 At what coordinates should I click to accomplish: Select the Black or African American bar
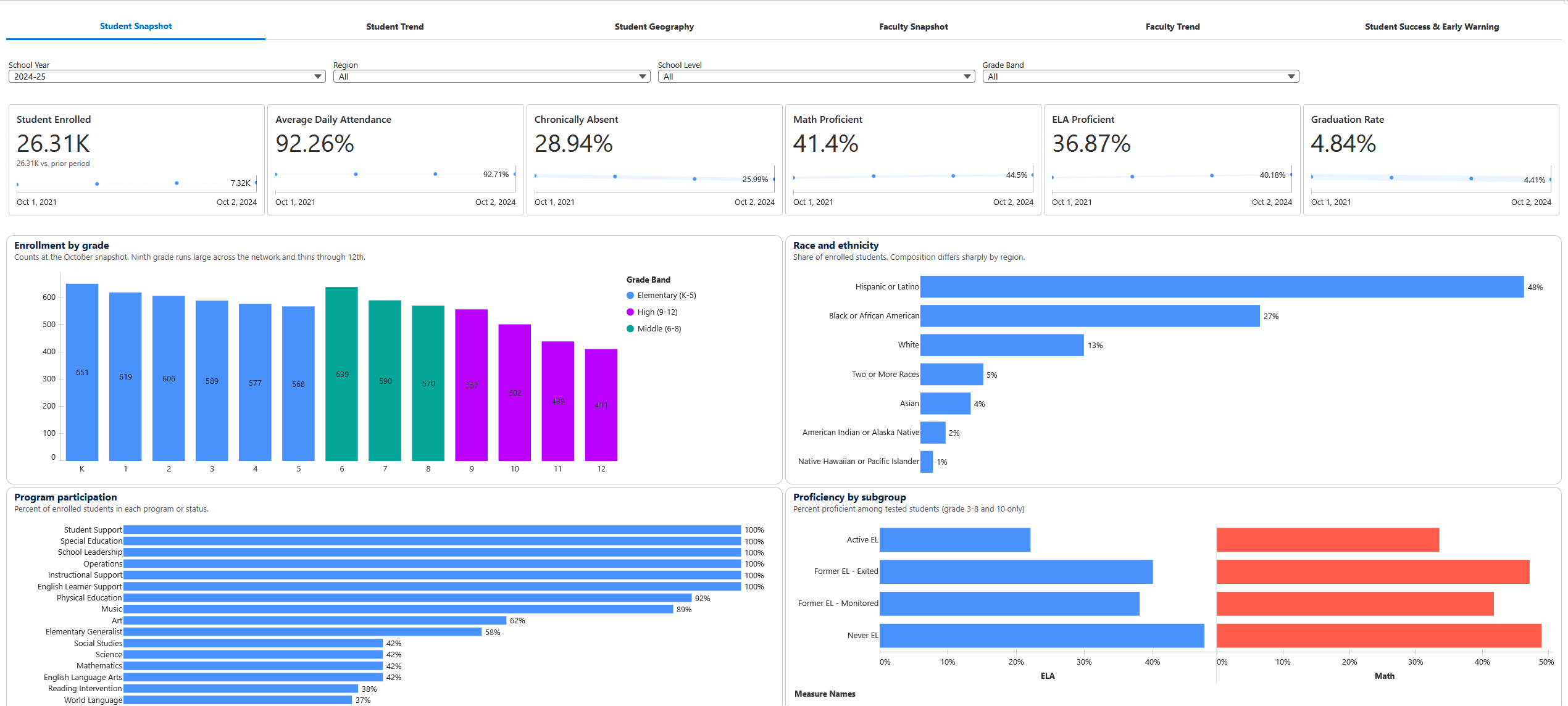[1090, 316]
